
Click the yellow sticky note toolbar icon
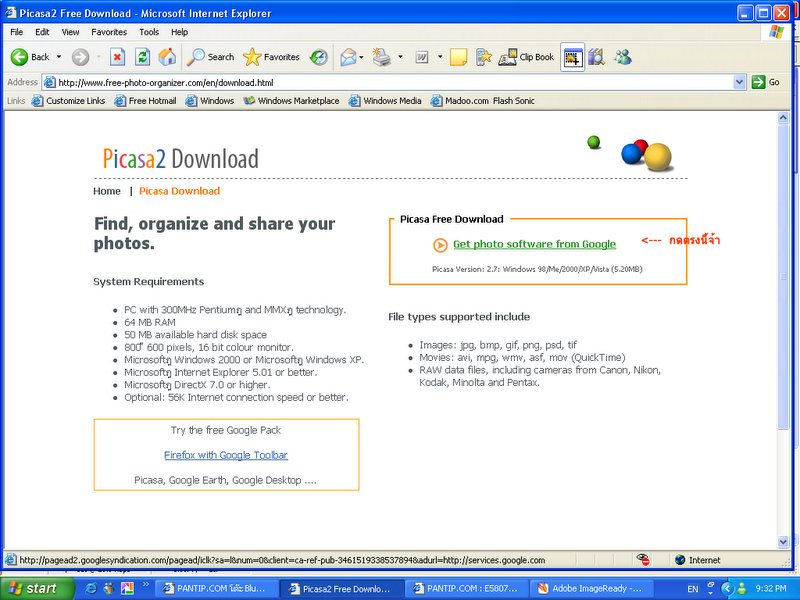point(458,57)
